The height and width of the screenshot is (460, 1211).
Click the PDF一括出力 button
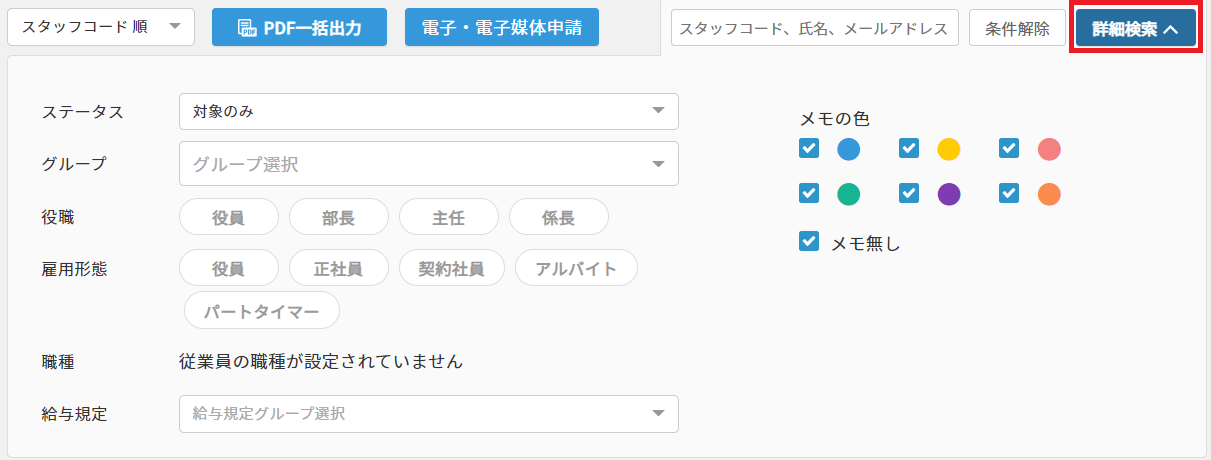point(300,28)
